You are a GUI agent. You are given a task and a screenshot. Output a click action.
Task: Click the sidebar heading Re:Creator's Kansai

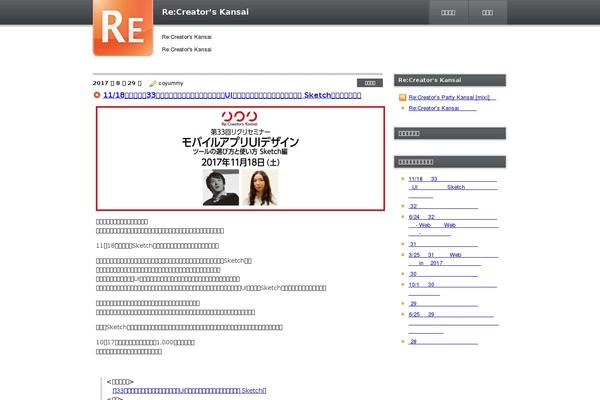(x=450, y=80)
